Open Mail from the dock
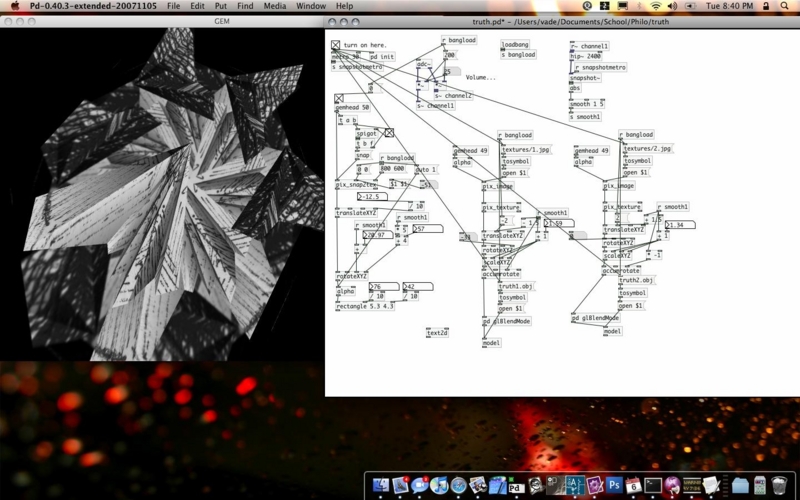800x500 pixels. [400, 485]
